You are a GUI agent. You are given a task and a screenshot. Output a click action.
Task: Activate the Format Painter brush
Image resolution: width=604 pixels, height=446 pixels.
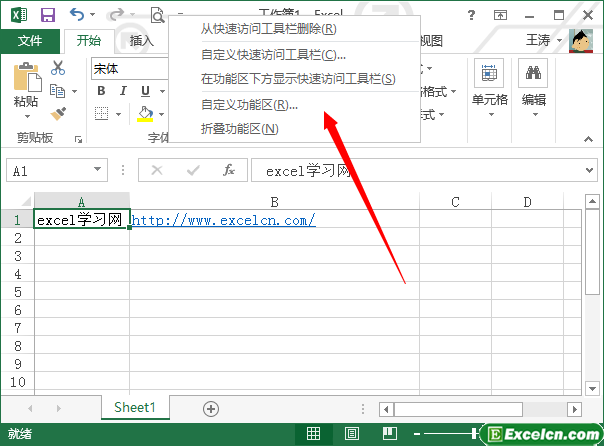(59, 114)
